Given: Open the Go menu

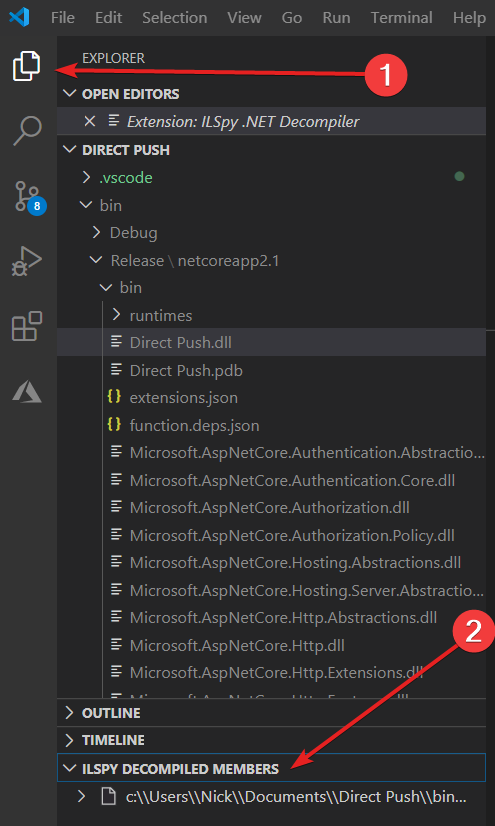Looking at the screenshot, I should tap(292, 17).
